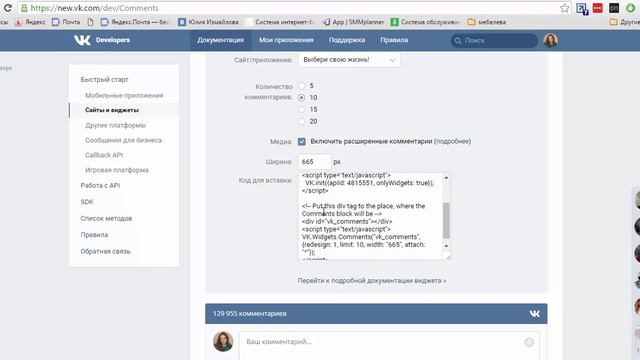Select Сайты и виджеты in sidebar
Screen dimensions: 640x360
(x=112, y=110)
